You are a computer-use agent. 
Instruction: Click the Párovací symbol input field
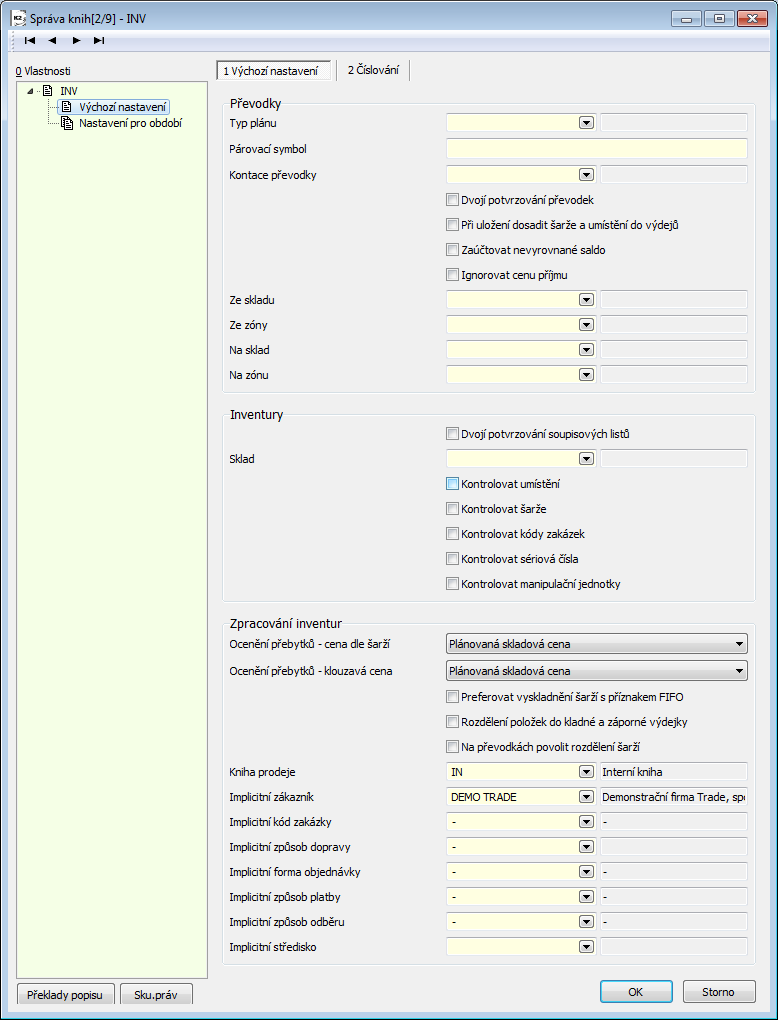tap(597, 148)
